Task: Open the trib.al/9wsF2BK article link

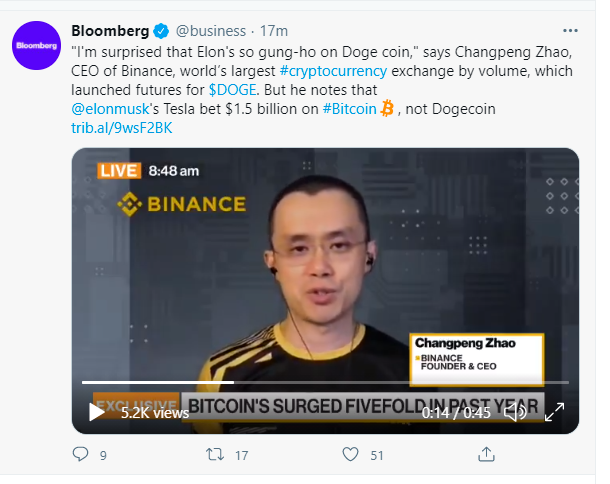Action: click(122, 128)
